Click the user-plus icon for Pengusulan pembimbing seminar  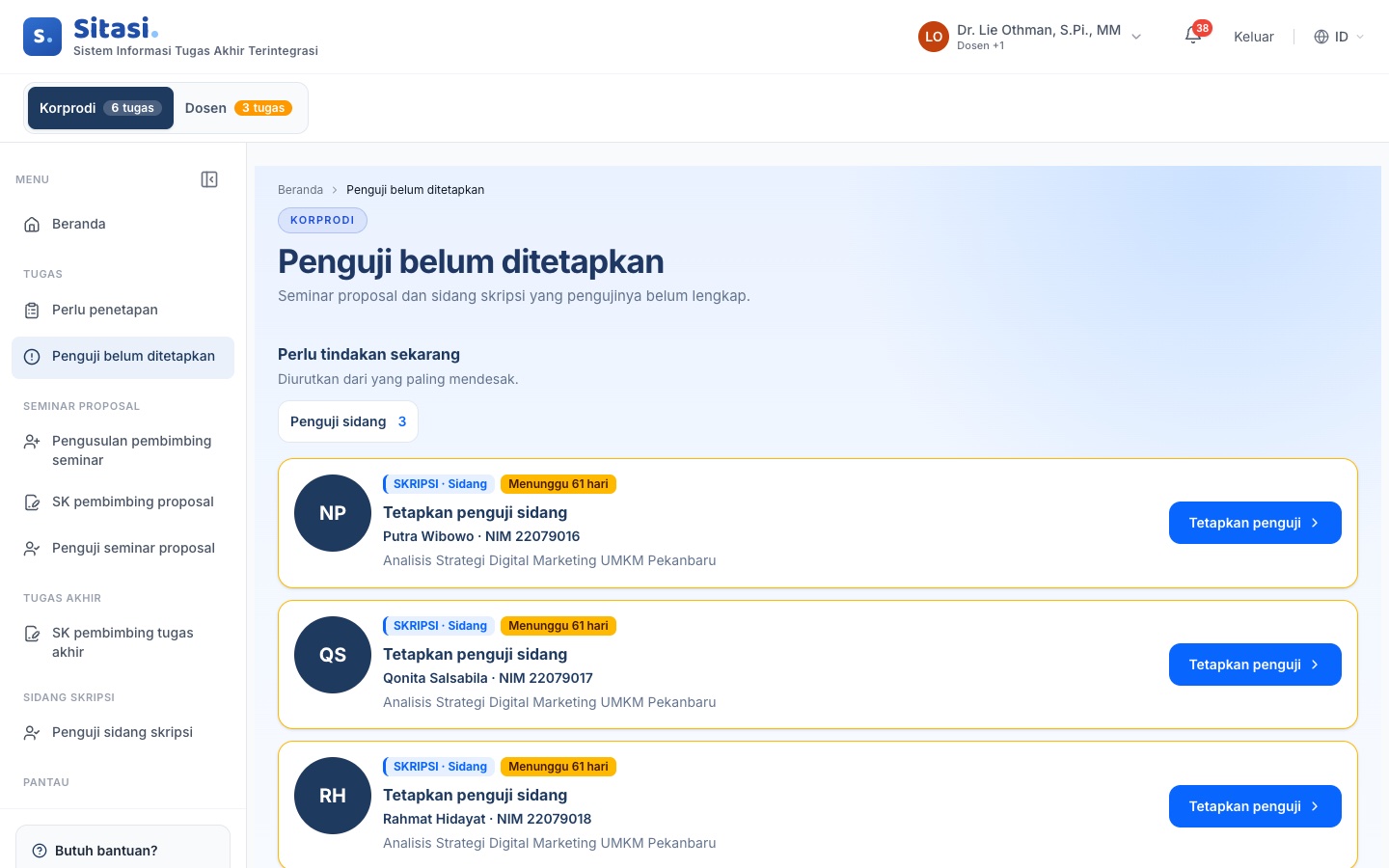click(x=32, y=441)
